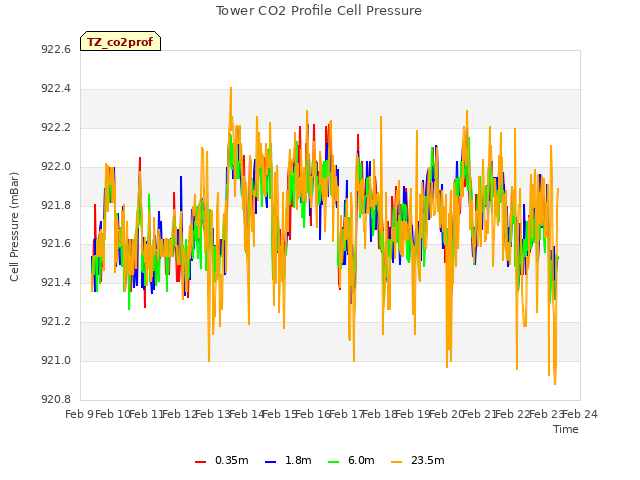Viewport: 640px width, 480px height.
Task: Click the Feb 9 x-axis label
Action: coord(79,414)
